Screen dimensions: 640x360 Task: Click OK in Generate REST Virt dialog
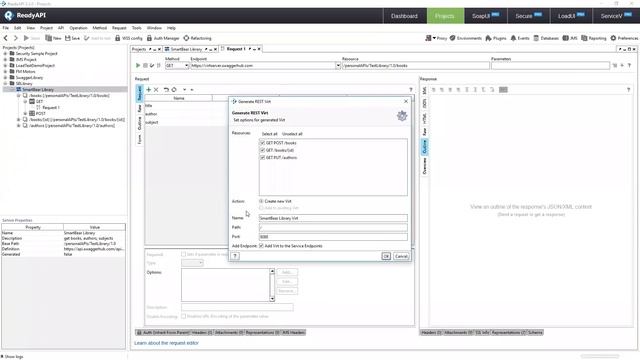coord(386,256)
